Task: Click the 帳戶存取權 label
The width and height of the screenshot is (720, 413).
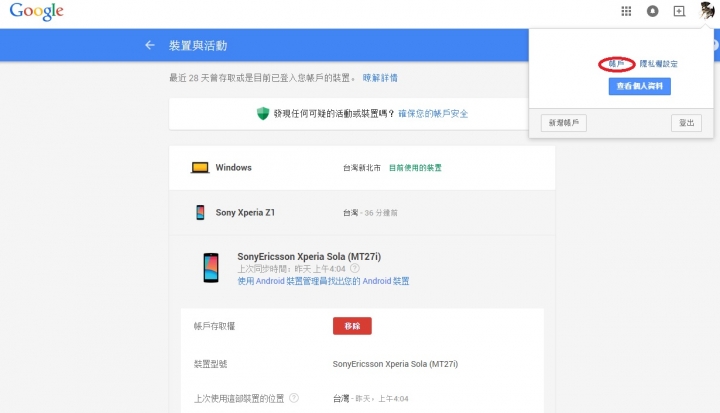Action: coord(214,326)
